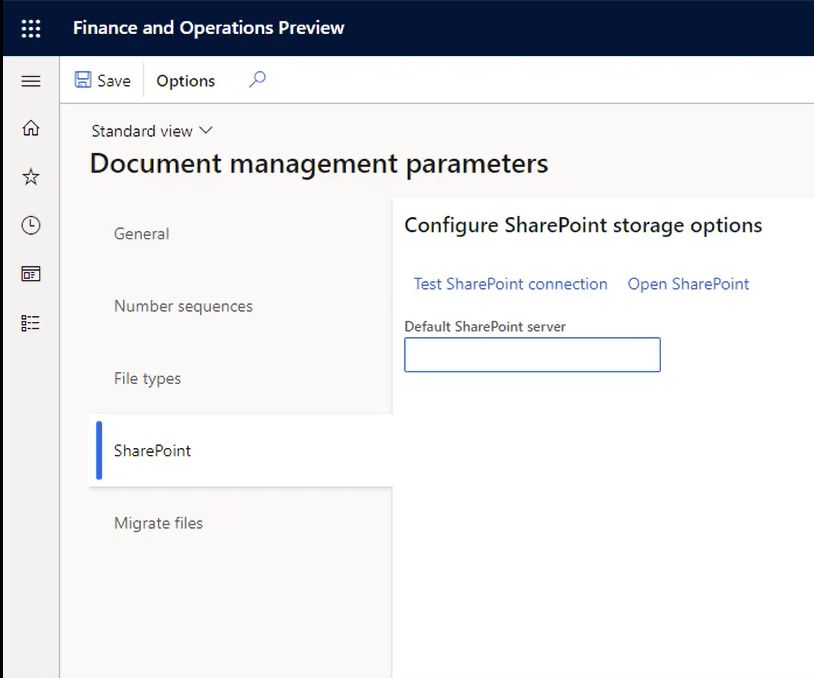Go to Home in the sidebar
This screenshot has height=678, width=814.
(x=31, y=128)
